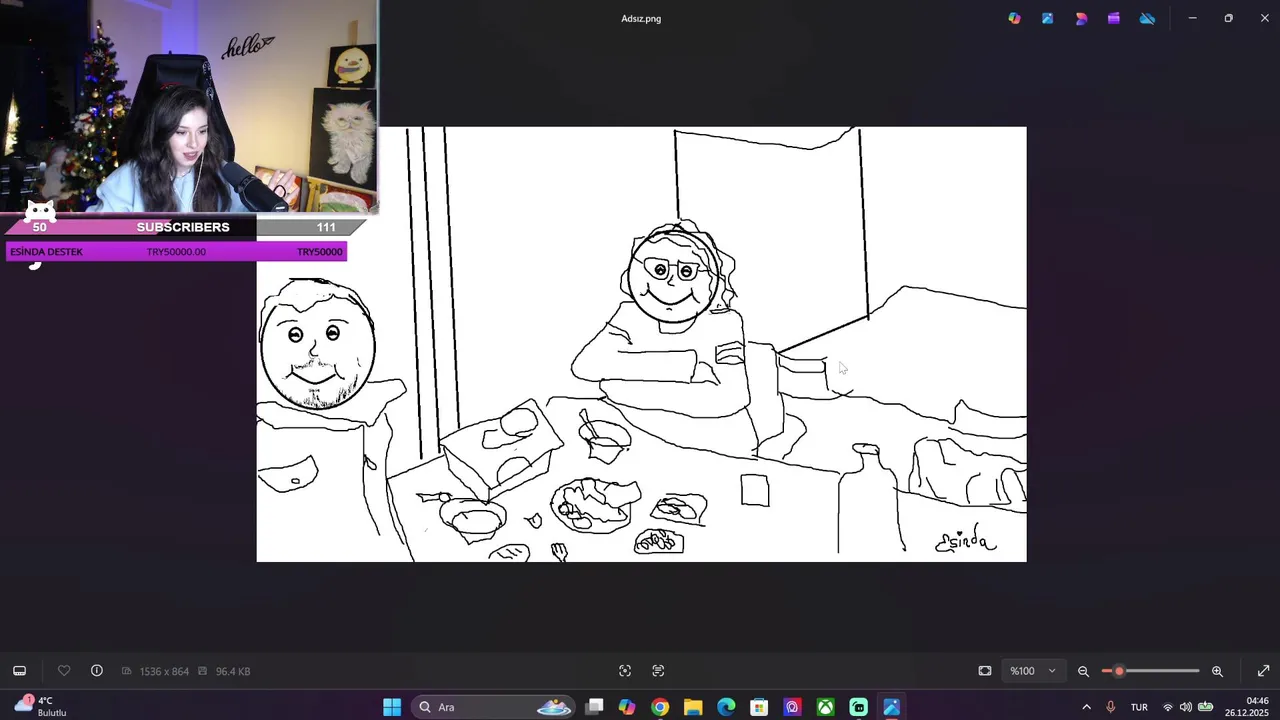This screenshot has height=720, width=1280.
Task: Click the drawing image in the viewer
Action: [x=641, y=344]
